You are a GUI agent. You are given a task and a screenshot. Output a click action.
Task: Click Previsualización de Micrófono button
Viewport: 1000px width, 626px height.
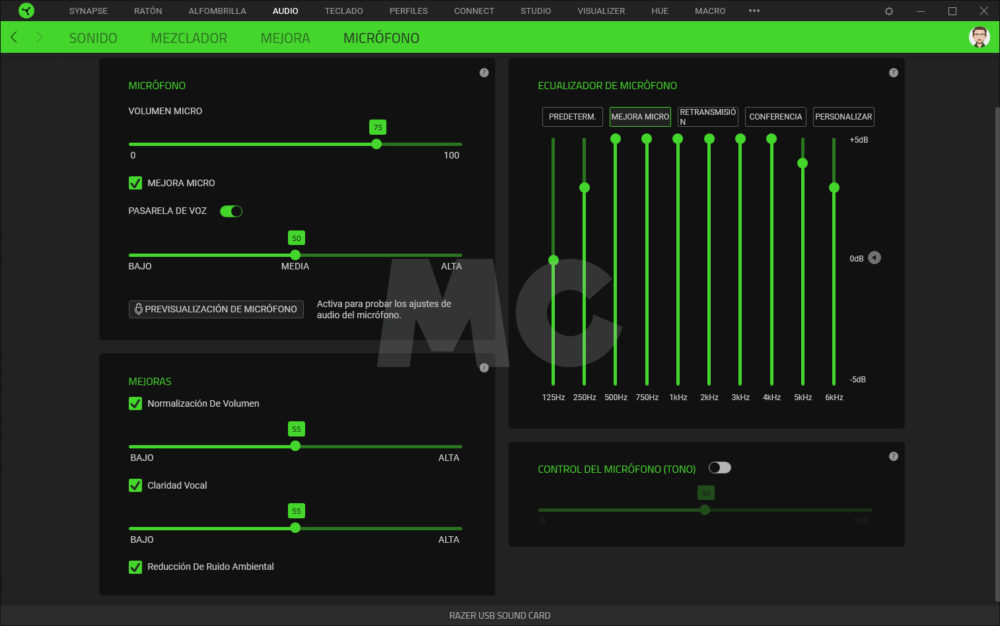(216, 309)
